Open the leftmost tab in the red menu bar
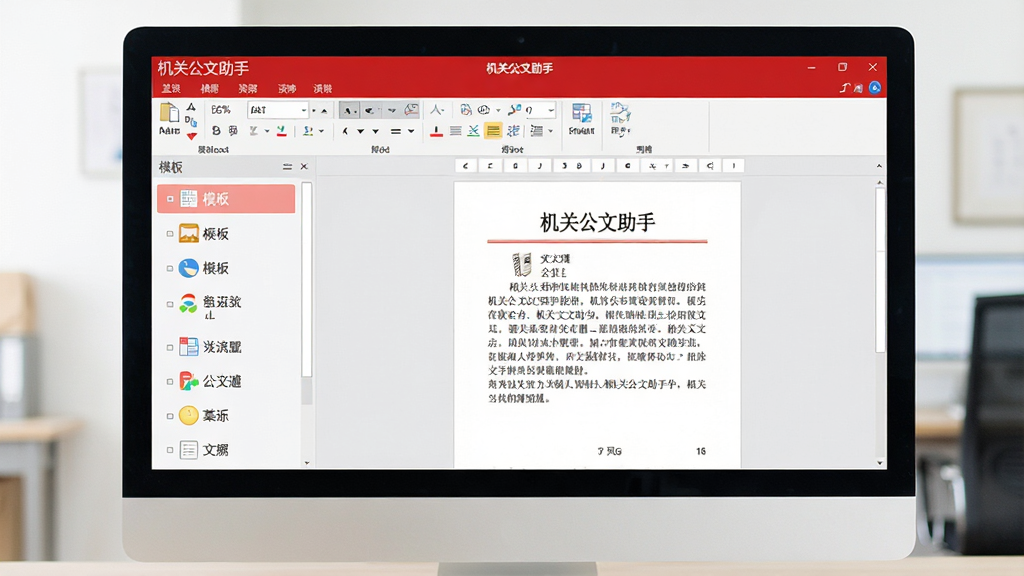This screenshot has width=1024, height=576. tap(171, 89)
